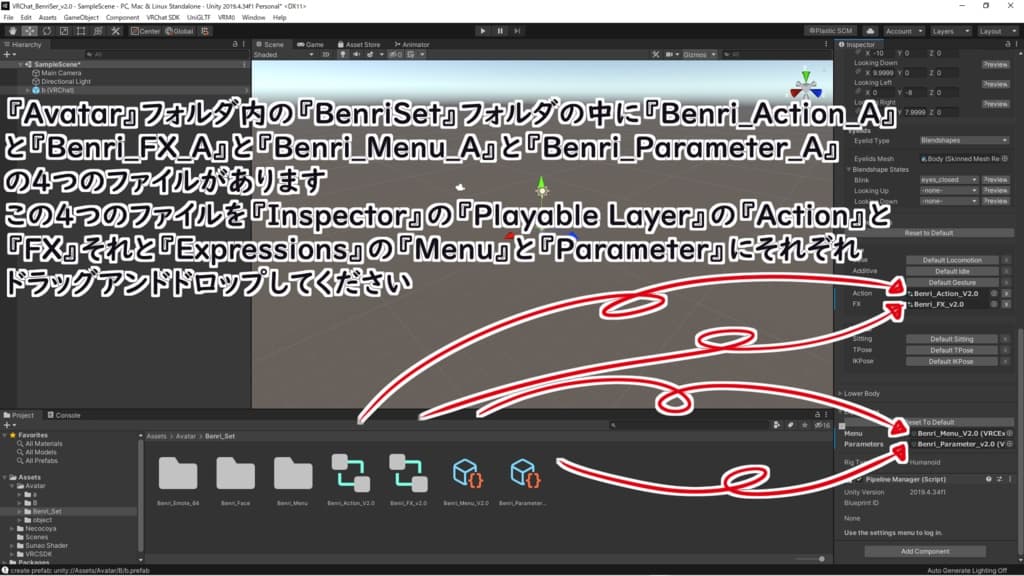Toggle scene audio speaker icon
Viewport: 1024px width, 576px height.
357,54
